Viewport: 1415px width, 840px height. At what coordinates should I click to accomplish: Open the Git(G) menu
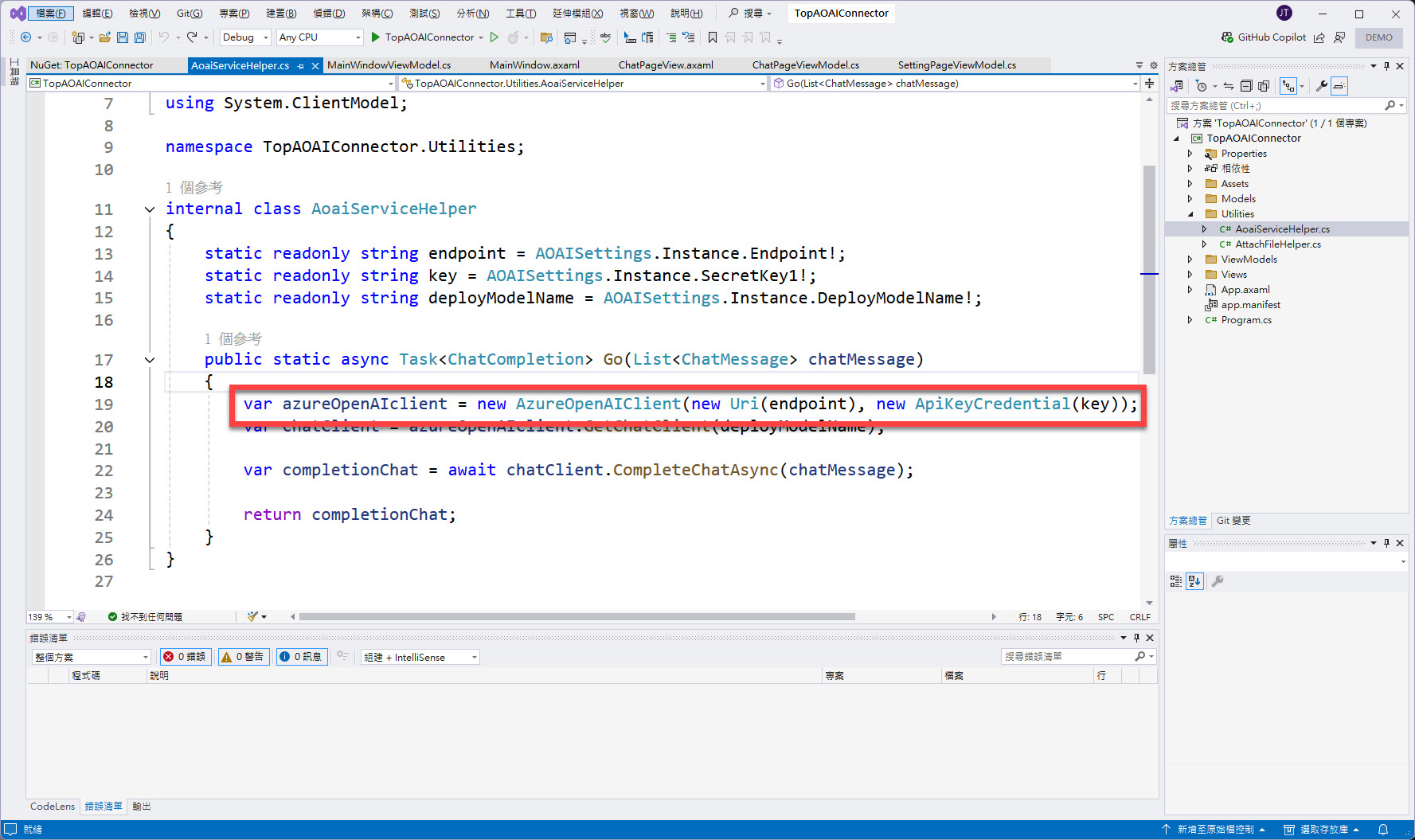pyautogui.click(x=190, y=14)
